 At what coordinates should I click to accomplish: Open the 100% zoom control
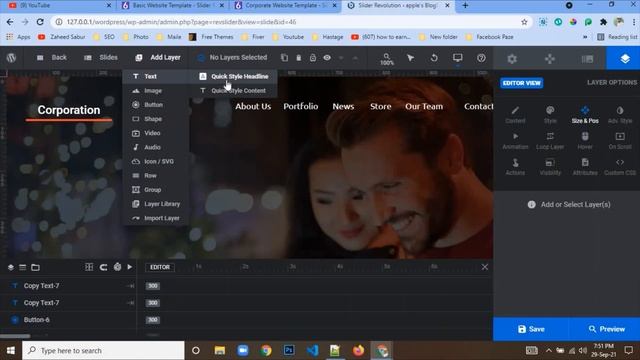click(x=387, y=59)
